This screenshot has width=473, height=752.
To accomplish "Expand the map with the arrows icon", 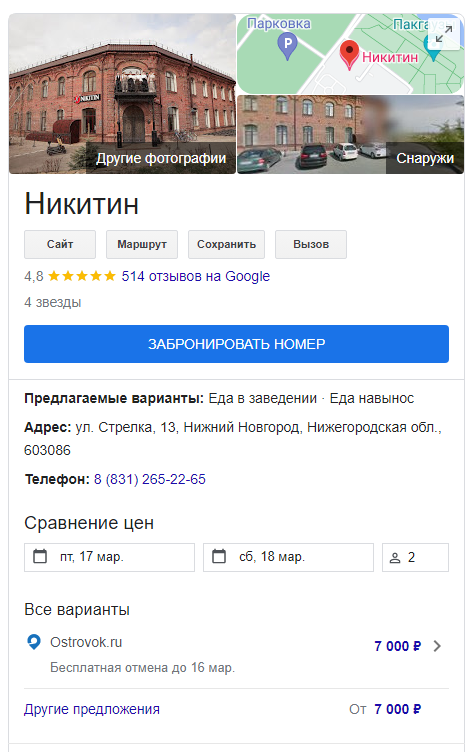I will click(x=443, y=34).
